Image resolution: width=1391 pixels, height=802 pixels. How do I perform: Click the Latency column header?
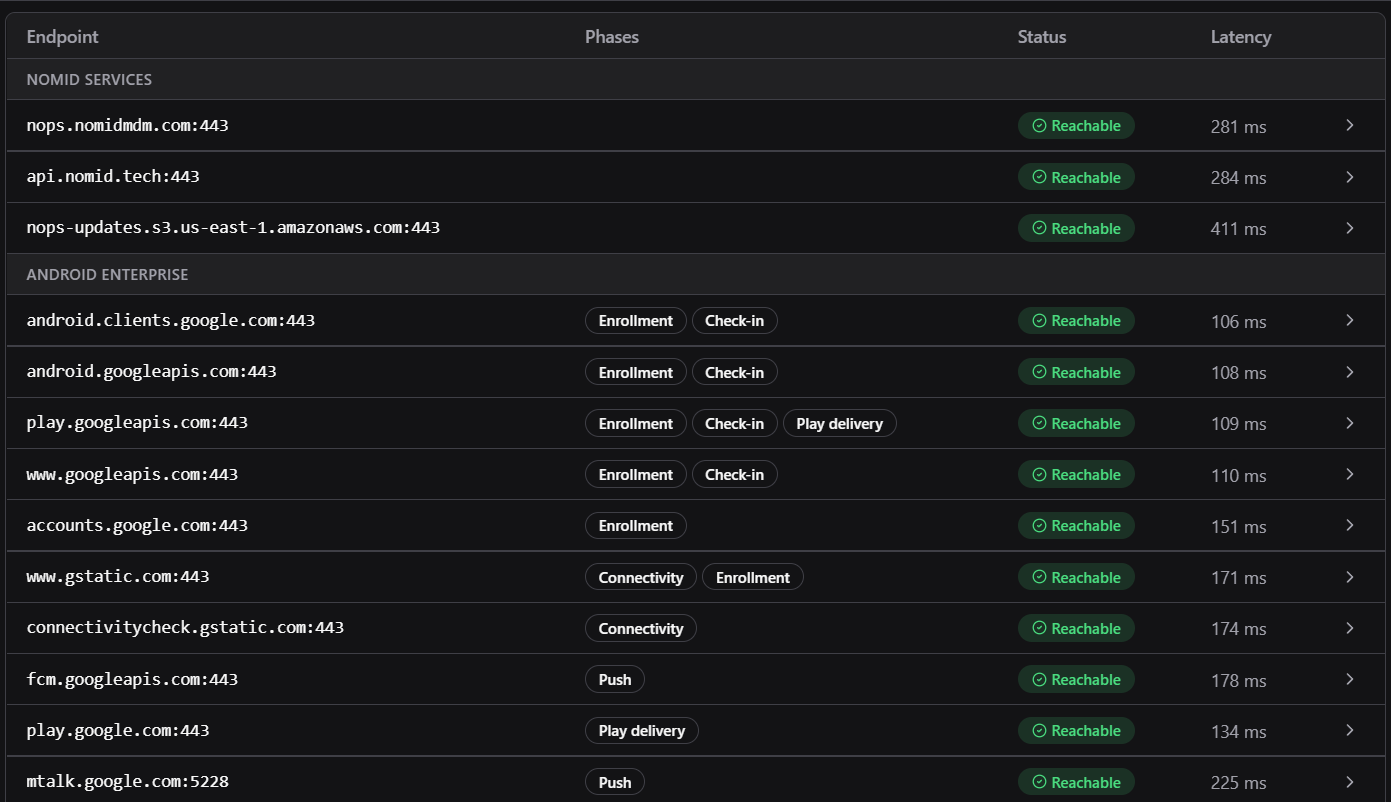tap(1241, 37)
